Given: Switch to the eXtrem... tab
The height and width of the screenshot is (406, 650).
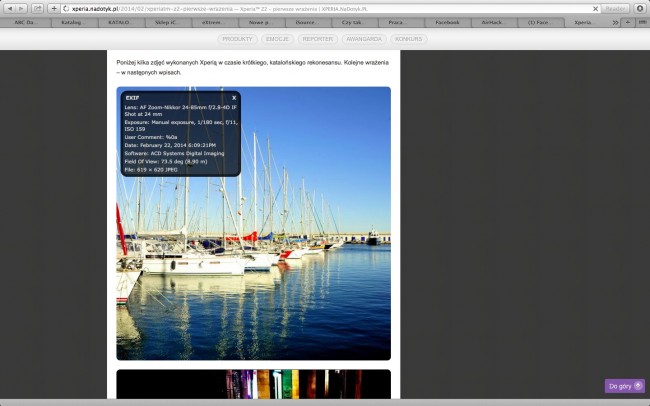Looking at the screenshot, I should pos(215,22).
